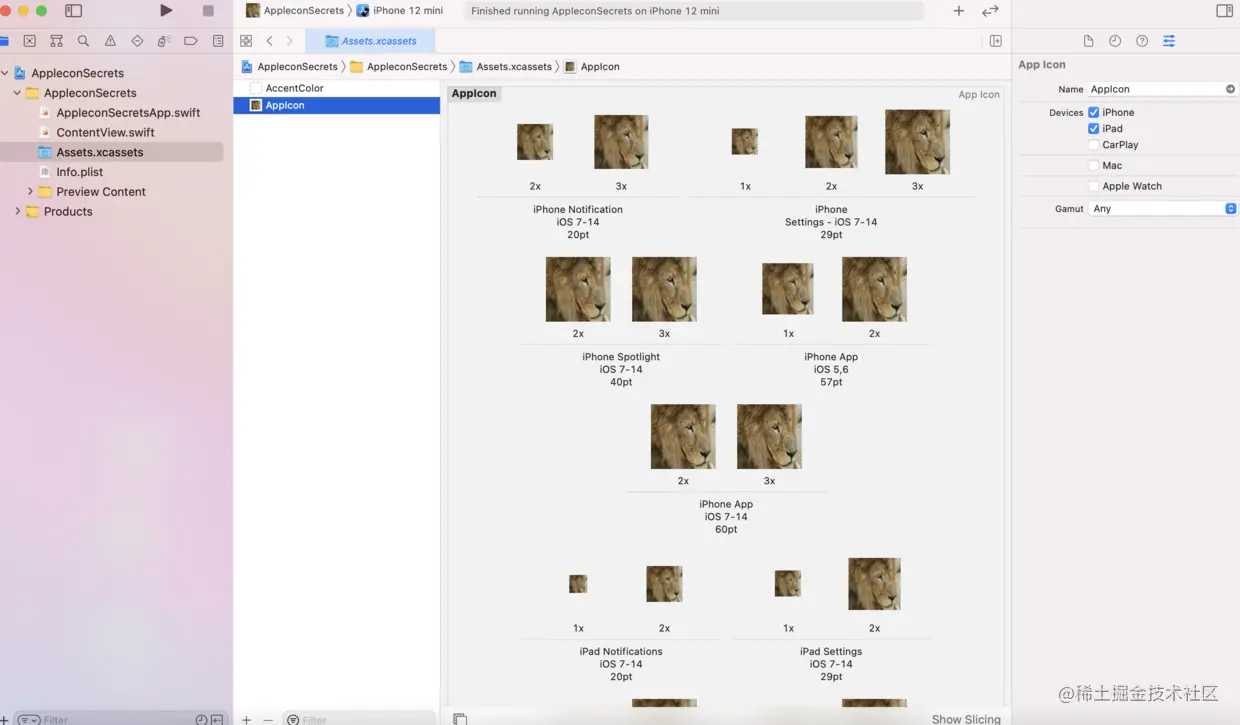
Task: Choose iPhone 12 mini run destination
Action: (400, 11)
